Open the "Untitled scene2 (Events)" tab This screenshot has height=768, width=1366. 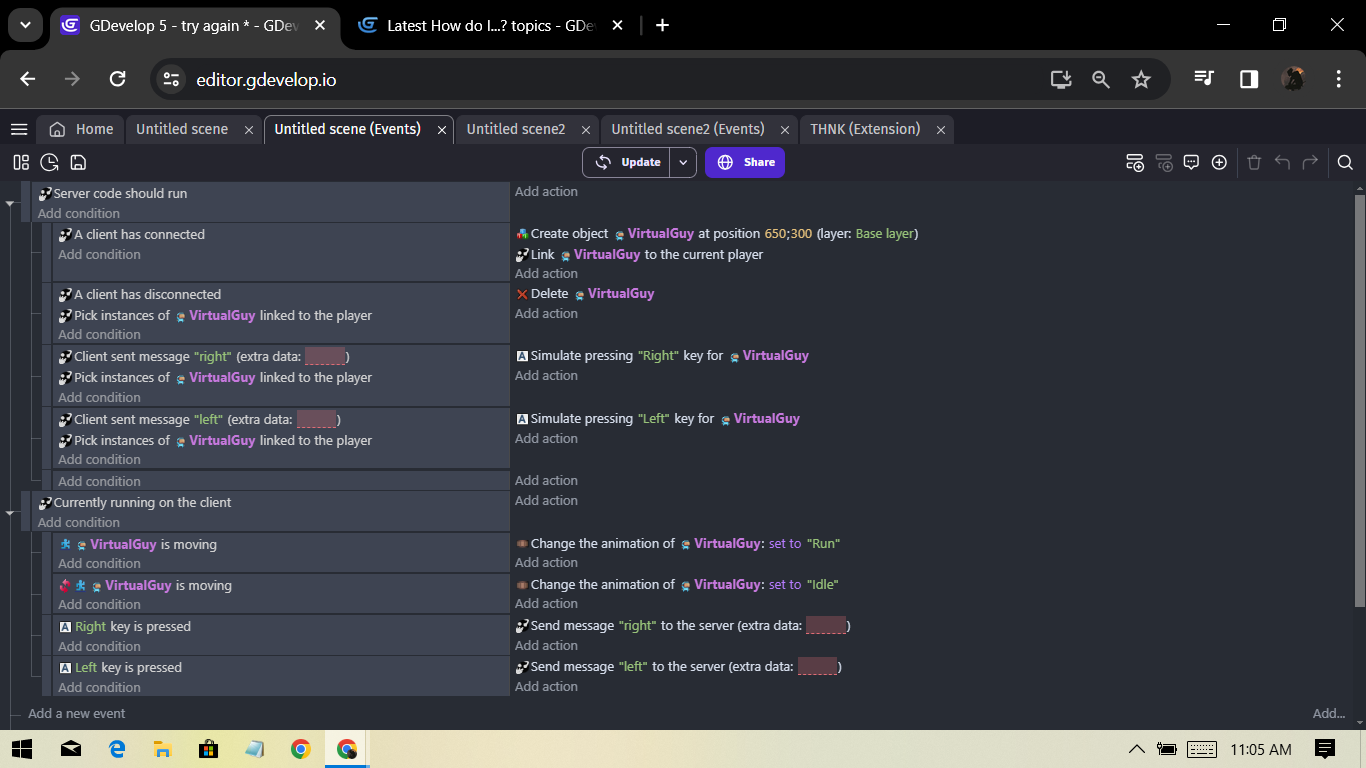[x=689, y=129]
